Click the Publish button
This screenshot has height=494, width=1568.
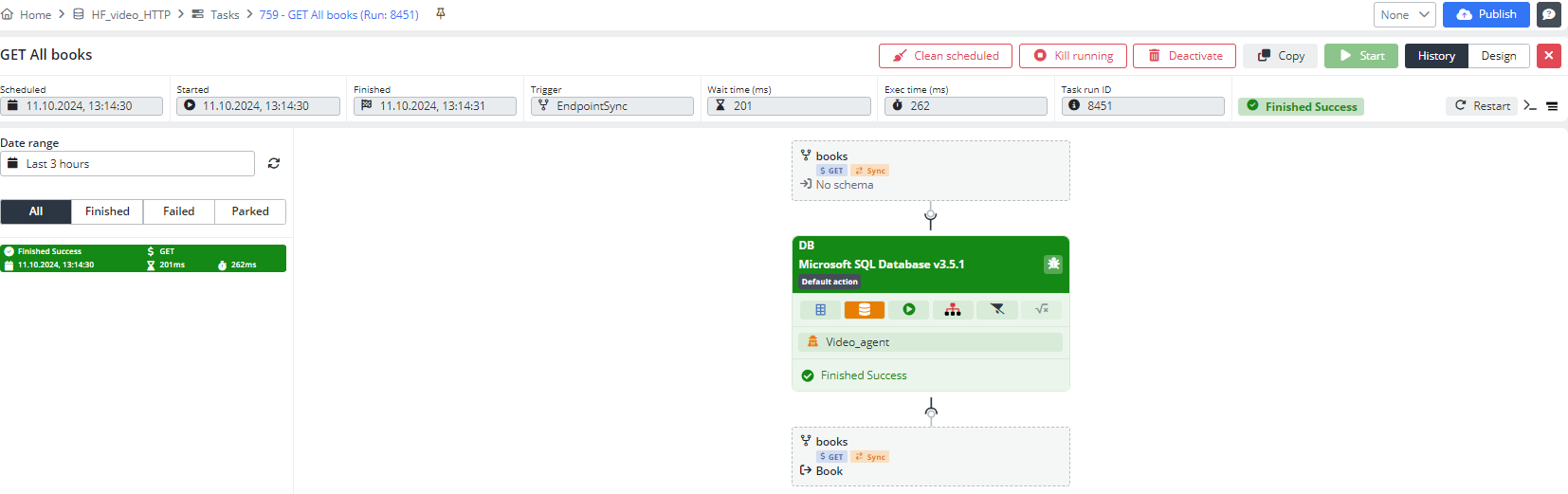1486,14
